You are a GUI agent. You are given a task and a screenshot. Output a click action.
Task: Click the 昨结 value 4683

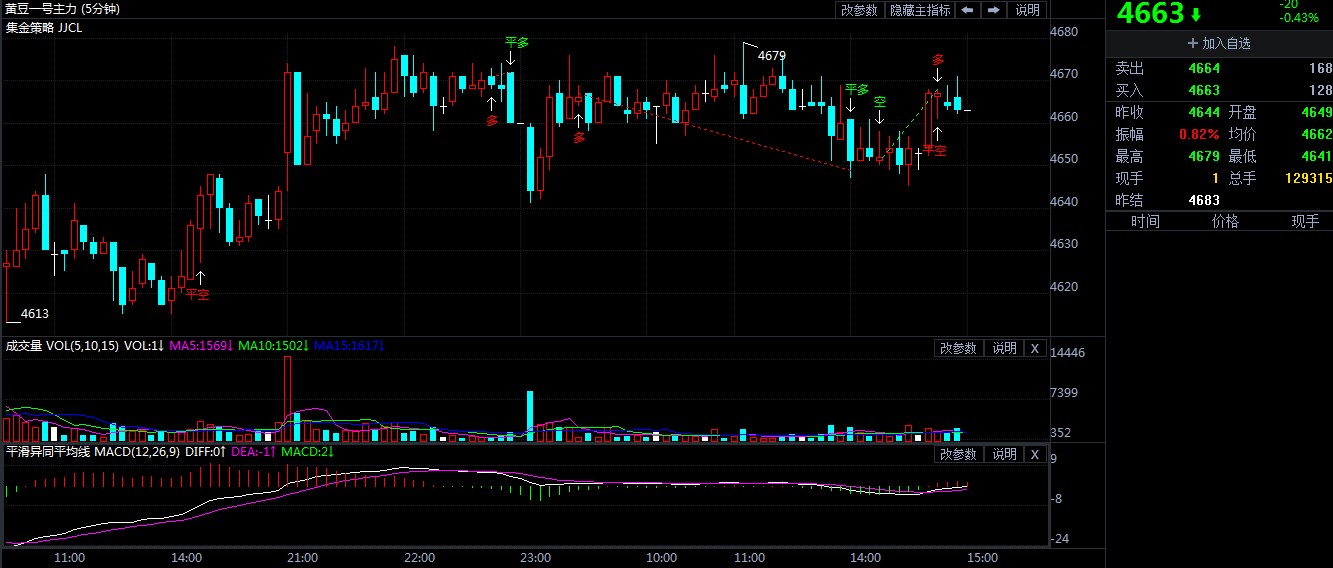(x=1204, y=200)
